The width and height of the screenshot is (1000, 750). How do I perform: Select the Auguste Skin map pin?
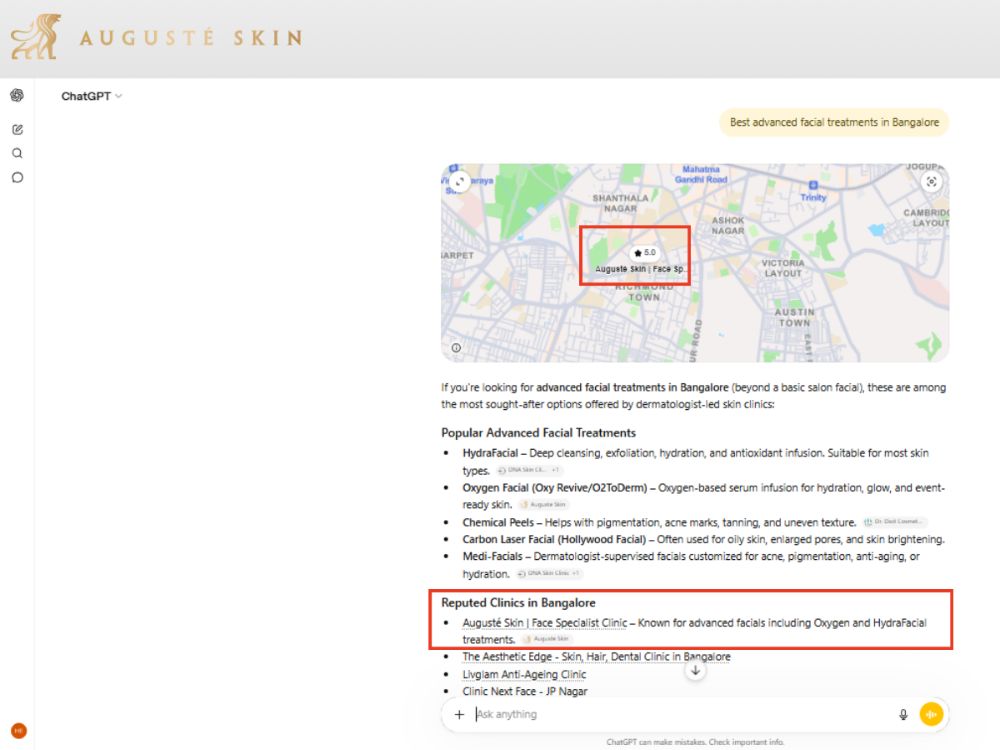640,261
